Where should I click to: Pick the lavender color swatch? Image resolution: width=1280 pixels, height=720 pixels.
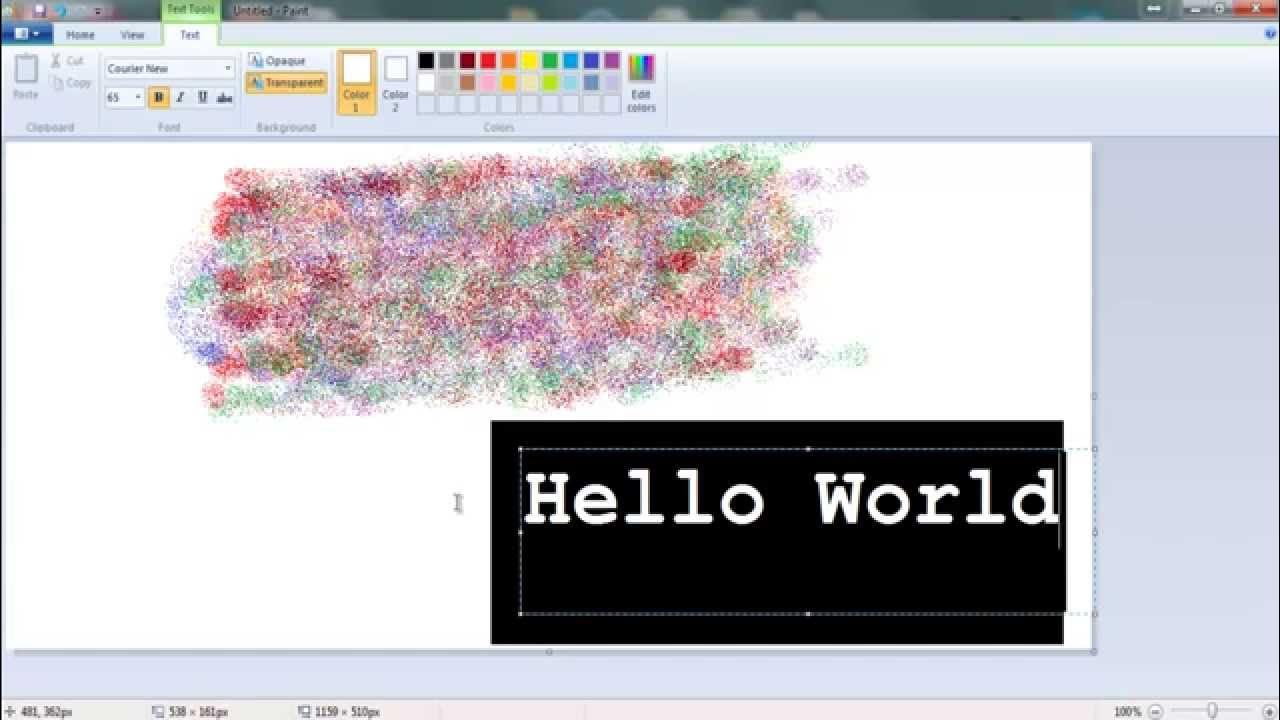point(612,82)
